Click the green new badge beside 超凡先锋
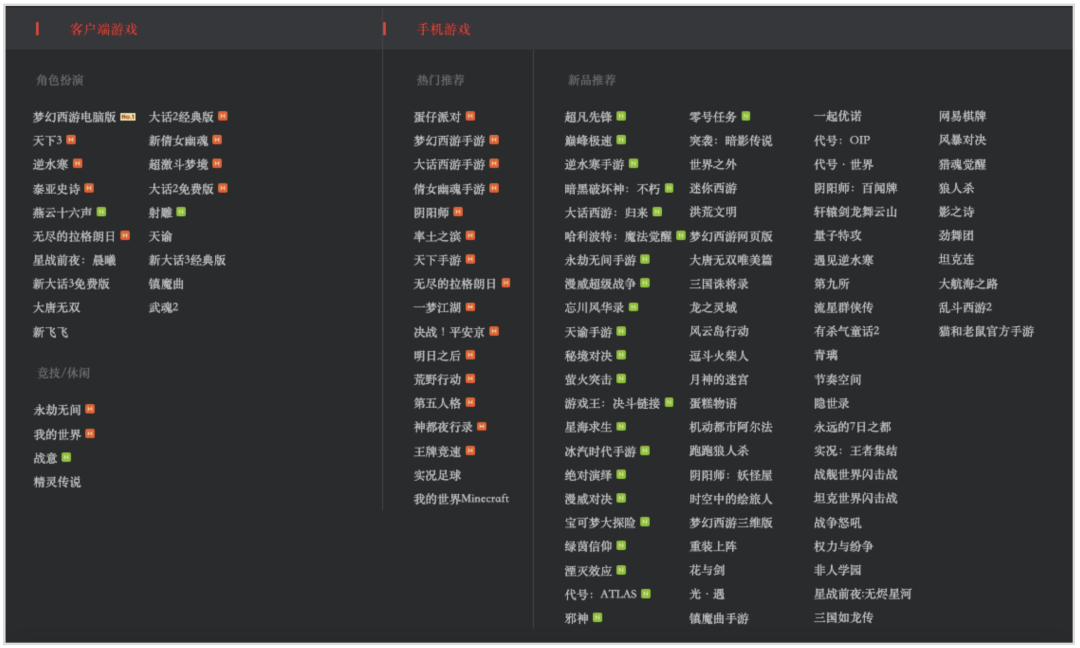 (x=621, y=116)
